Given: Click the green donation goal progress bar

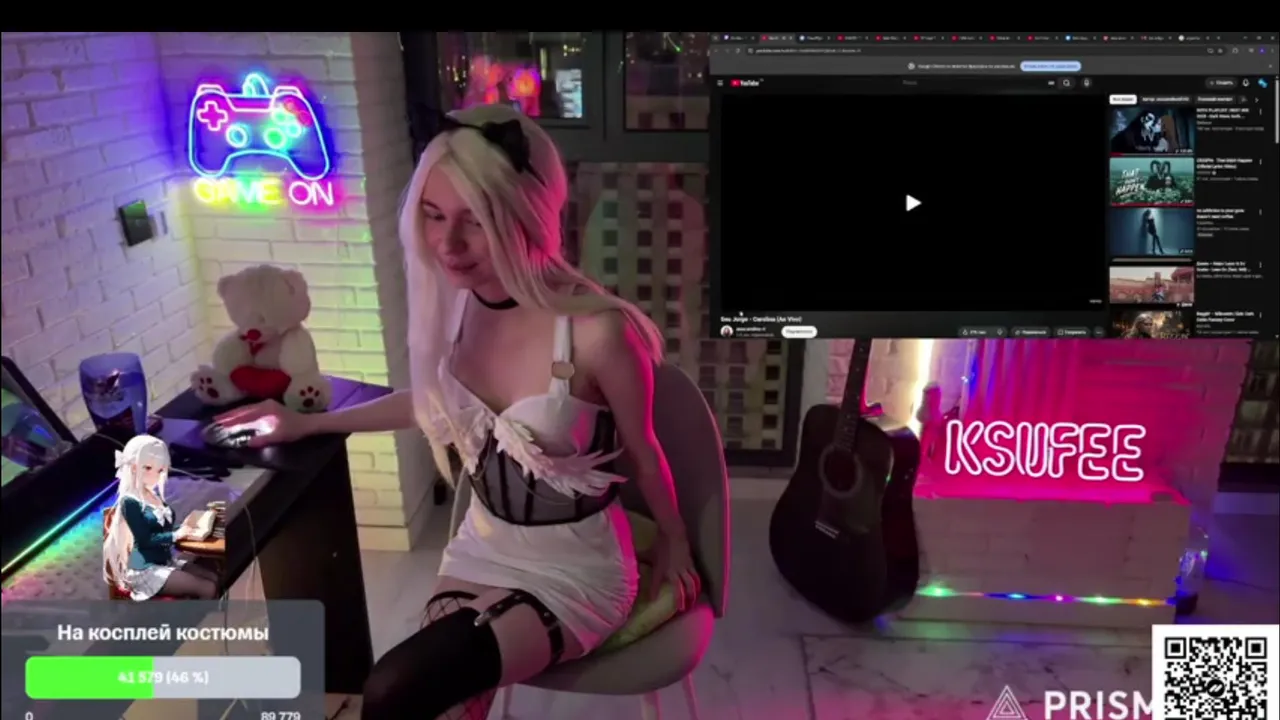Looking at the screenshot, I should pos(163,677).
